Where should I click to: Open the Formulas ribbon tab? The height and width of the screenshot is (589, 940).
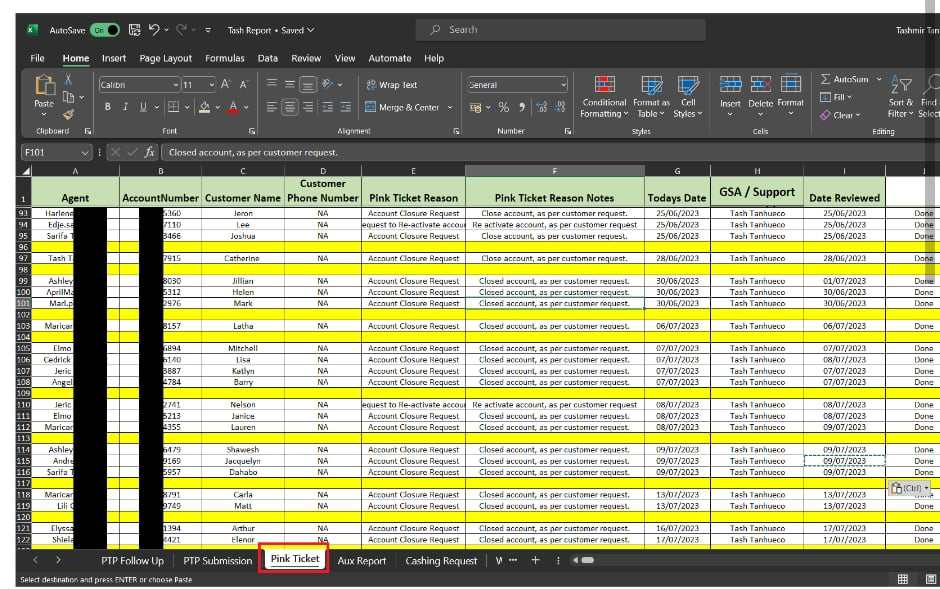tap(224, 58)
